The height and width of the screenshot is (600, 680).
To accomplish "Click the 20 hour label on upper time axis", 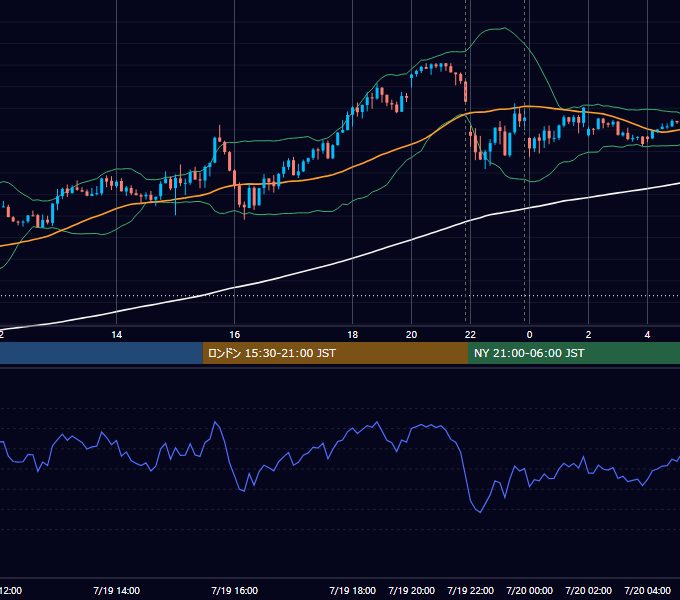I will click(x=412, y=335).
